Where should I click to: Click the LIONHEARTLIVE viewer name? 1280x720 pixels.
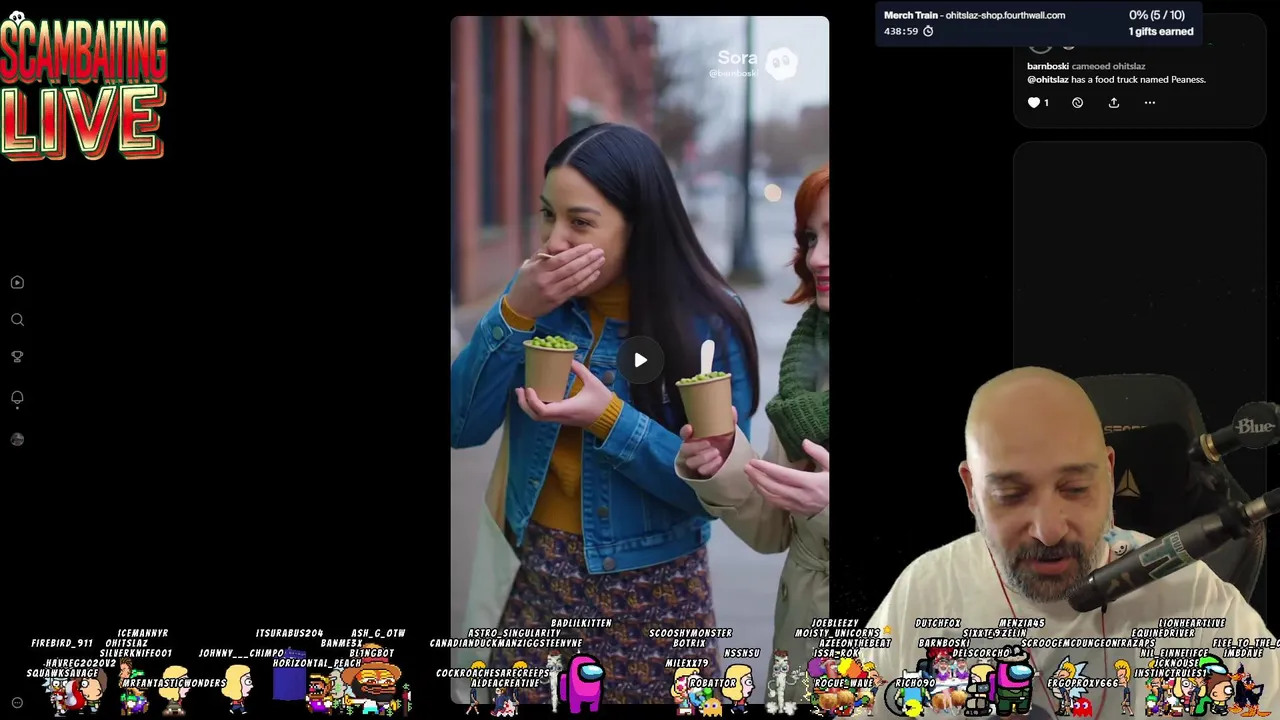tap(1192, 623)
